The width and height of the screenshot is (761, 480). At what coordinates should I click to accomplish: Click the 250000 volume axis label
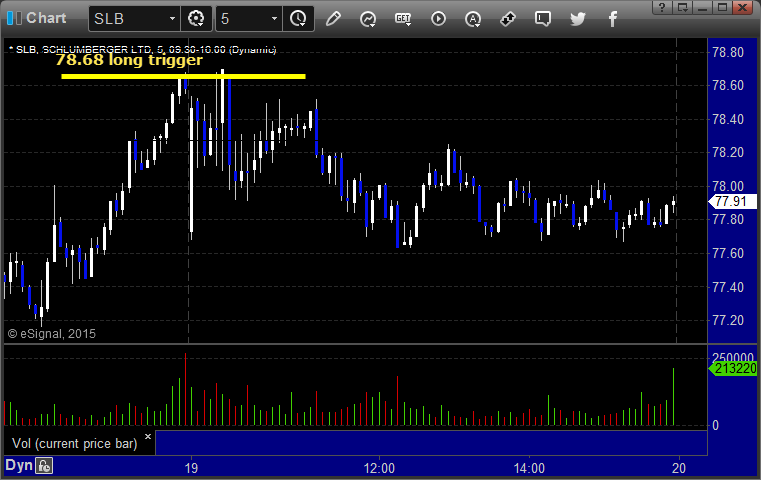point(733,357)
